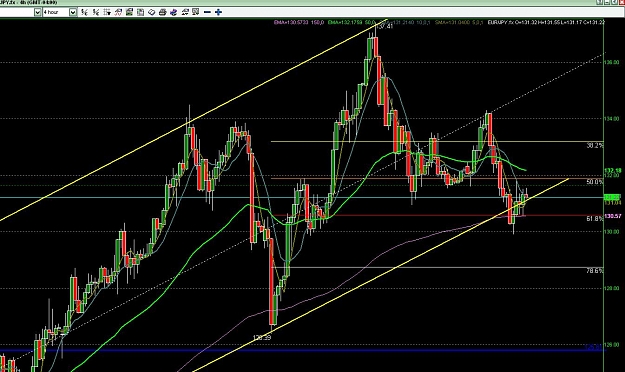This screenshot has height=372, width=625.
Task: Select the green EMA=132.1759 50,0 legend
Action: tap(353, 22)
